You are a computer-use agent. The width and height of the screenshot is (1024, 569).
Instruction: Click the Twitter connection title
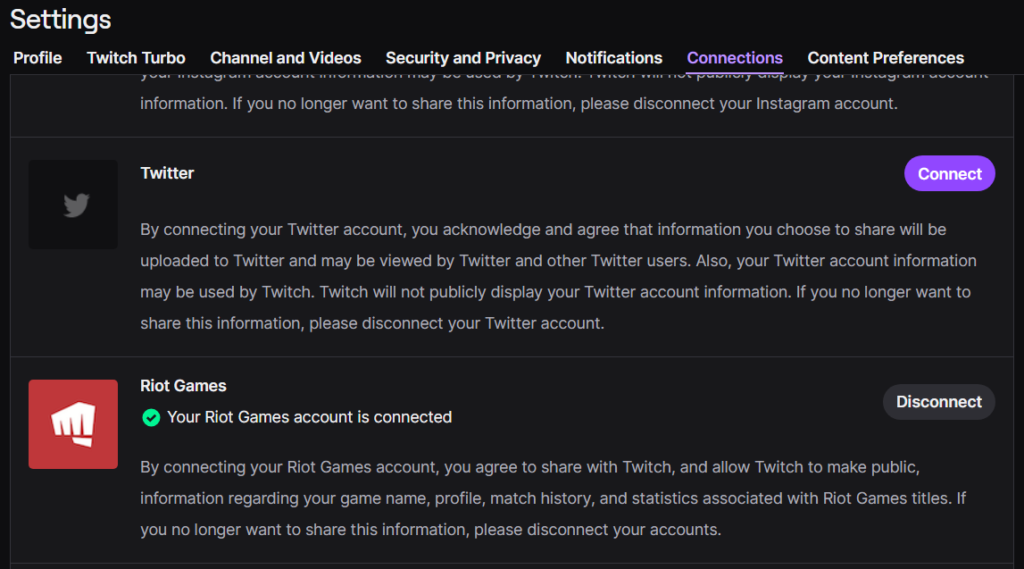167,173
